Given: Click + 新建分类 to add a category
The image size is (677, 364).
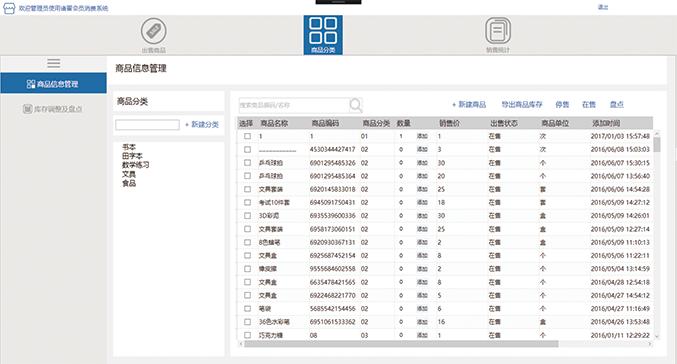Looking at the screenshot, I should pyautogui.click(x=202, y=124).
